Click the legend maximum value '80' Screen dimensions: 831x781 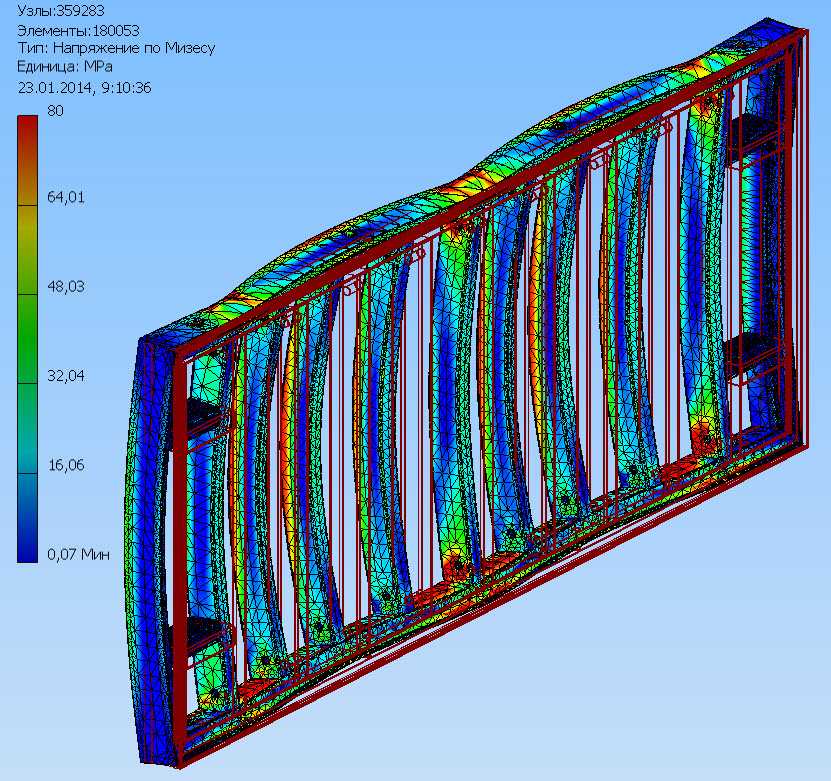(55, 111)
